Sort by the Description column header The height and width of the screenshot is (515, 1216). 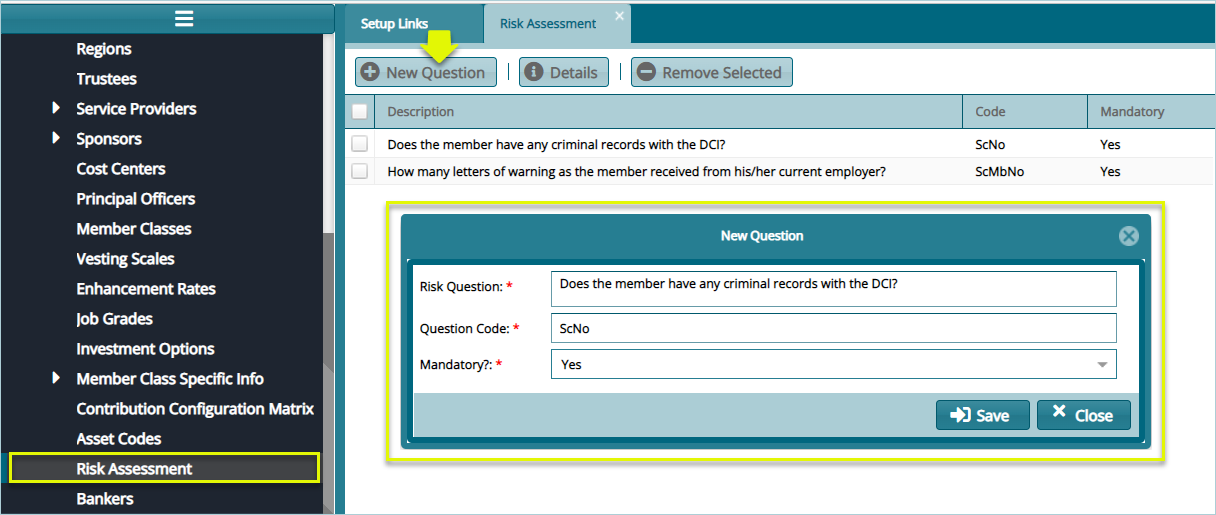670,112
